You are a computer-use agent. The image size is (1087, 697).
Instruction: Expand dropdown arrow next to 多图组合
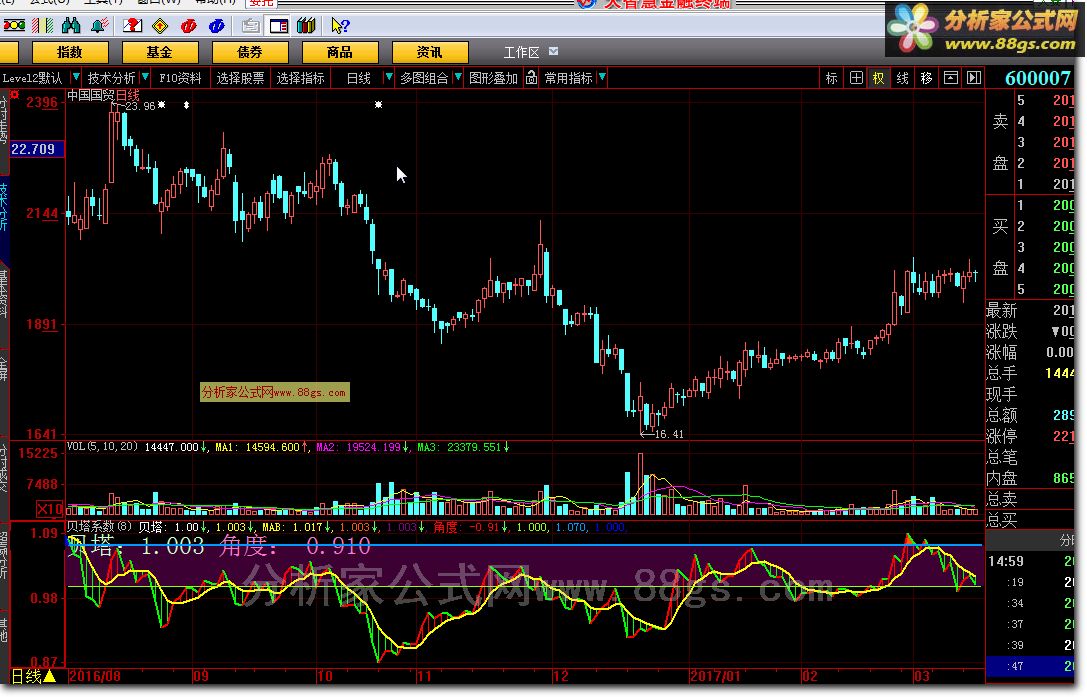(x=458, y=78)
